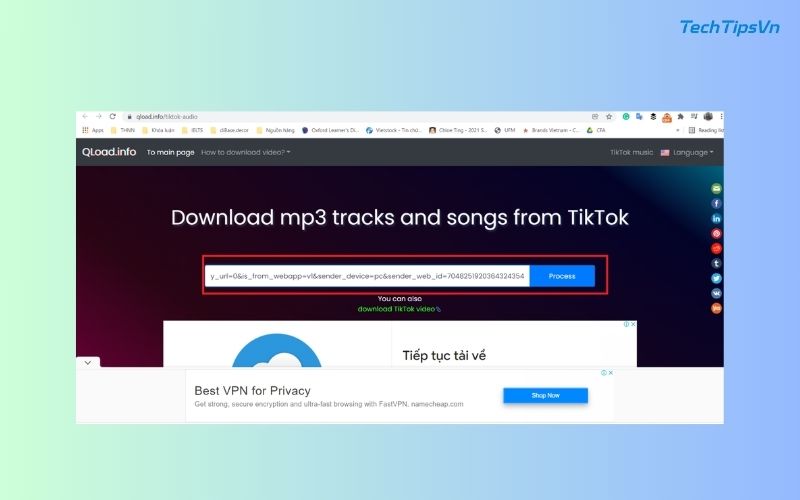800x500 pixels.
Task: Share page on Reddit
Action: 716,248
